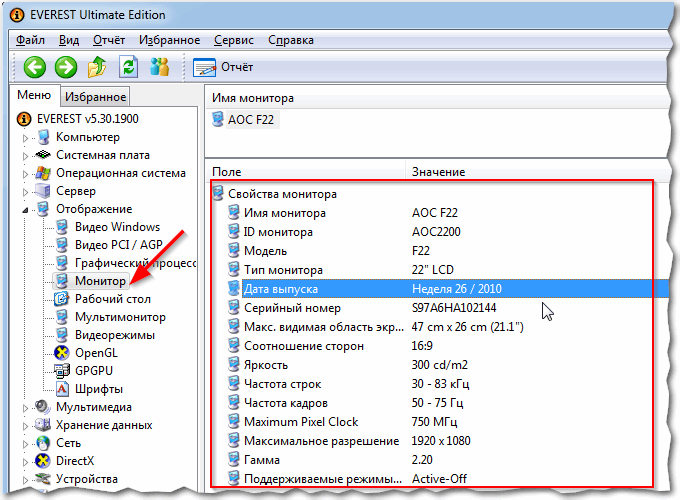Open the Сервис menu

(233, 40)
